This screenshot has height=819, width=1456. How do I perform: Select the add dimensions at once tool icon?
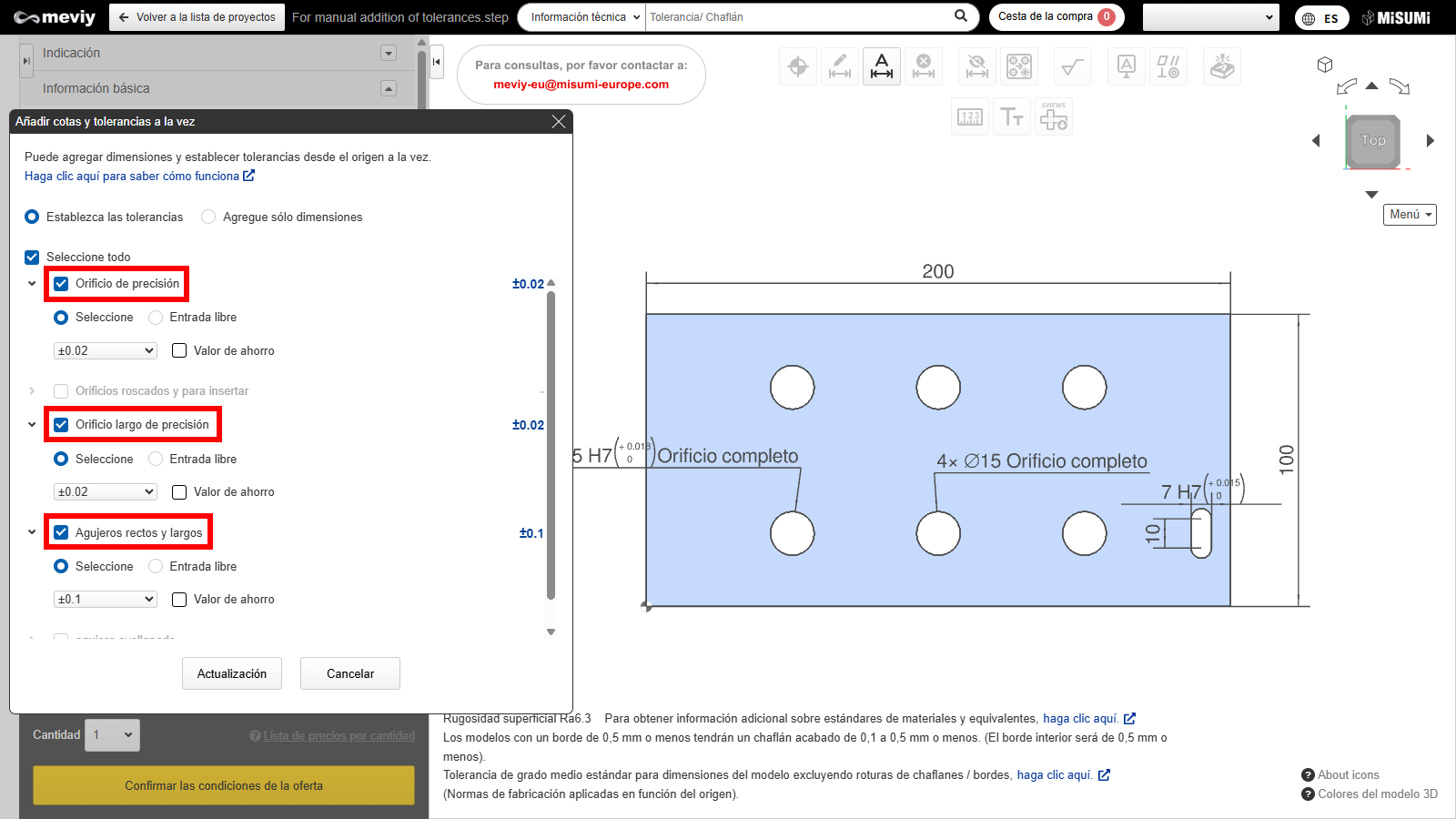pyautogui.click(x=882, y=66)
